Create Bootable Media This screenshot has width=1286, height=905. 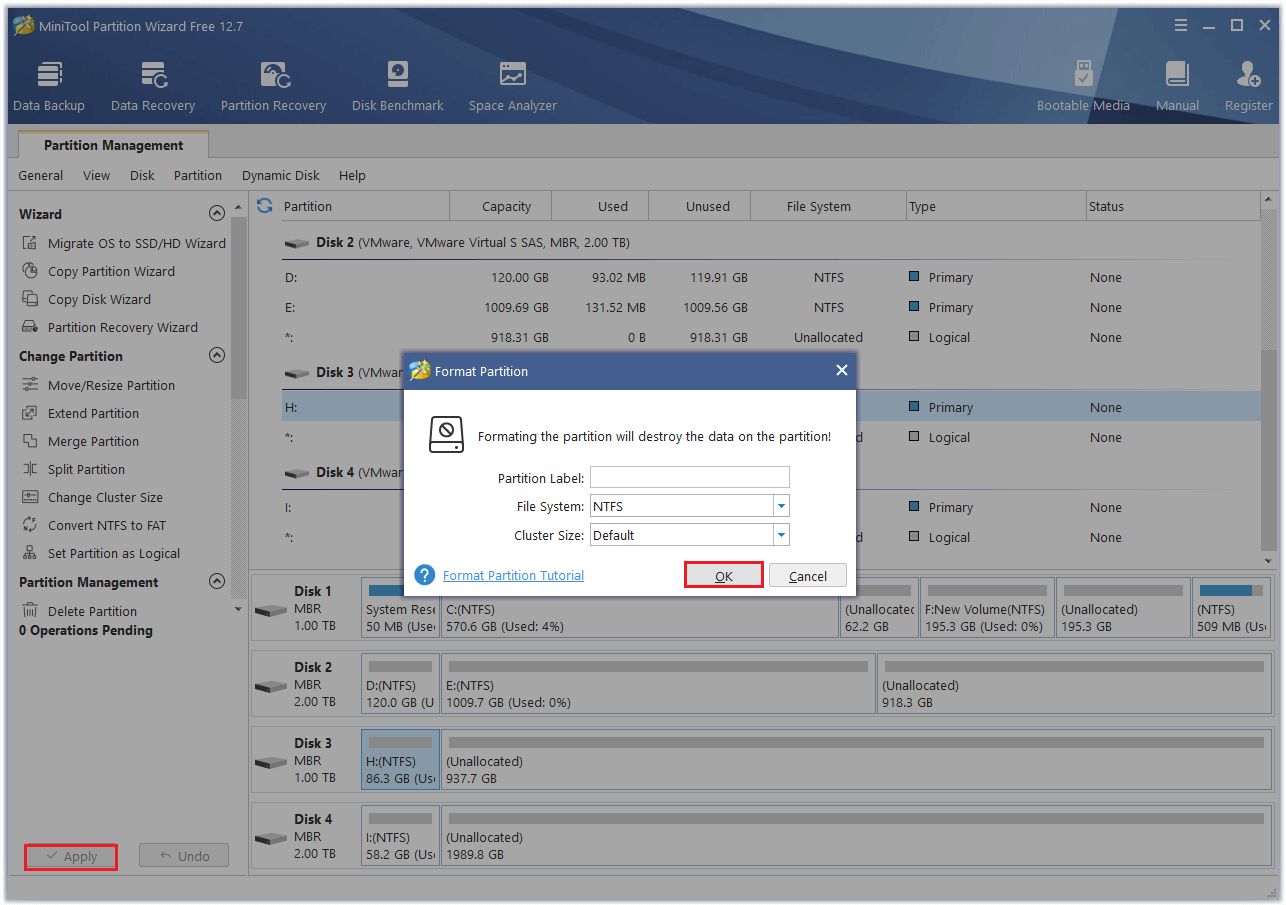point(1083,86)
